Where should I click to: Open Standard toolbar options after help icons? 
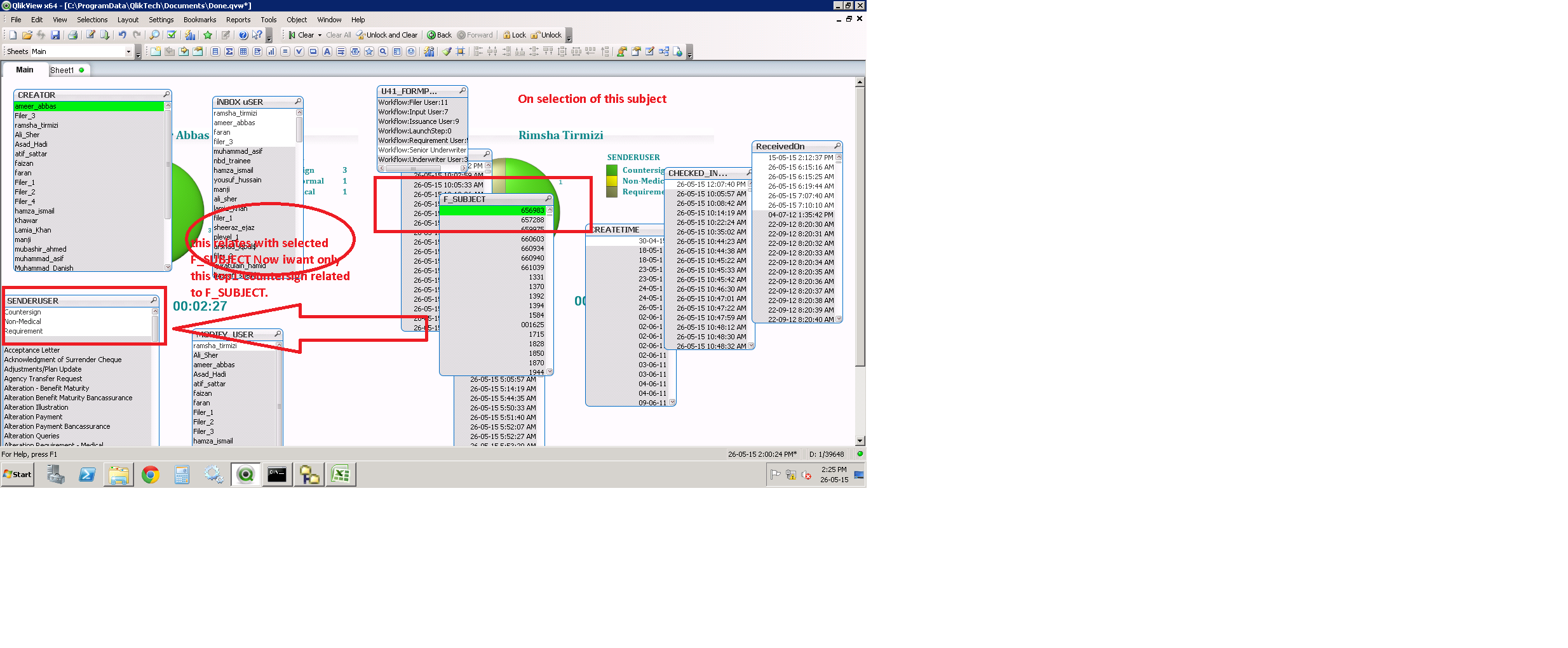point(269,36)
